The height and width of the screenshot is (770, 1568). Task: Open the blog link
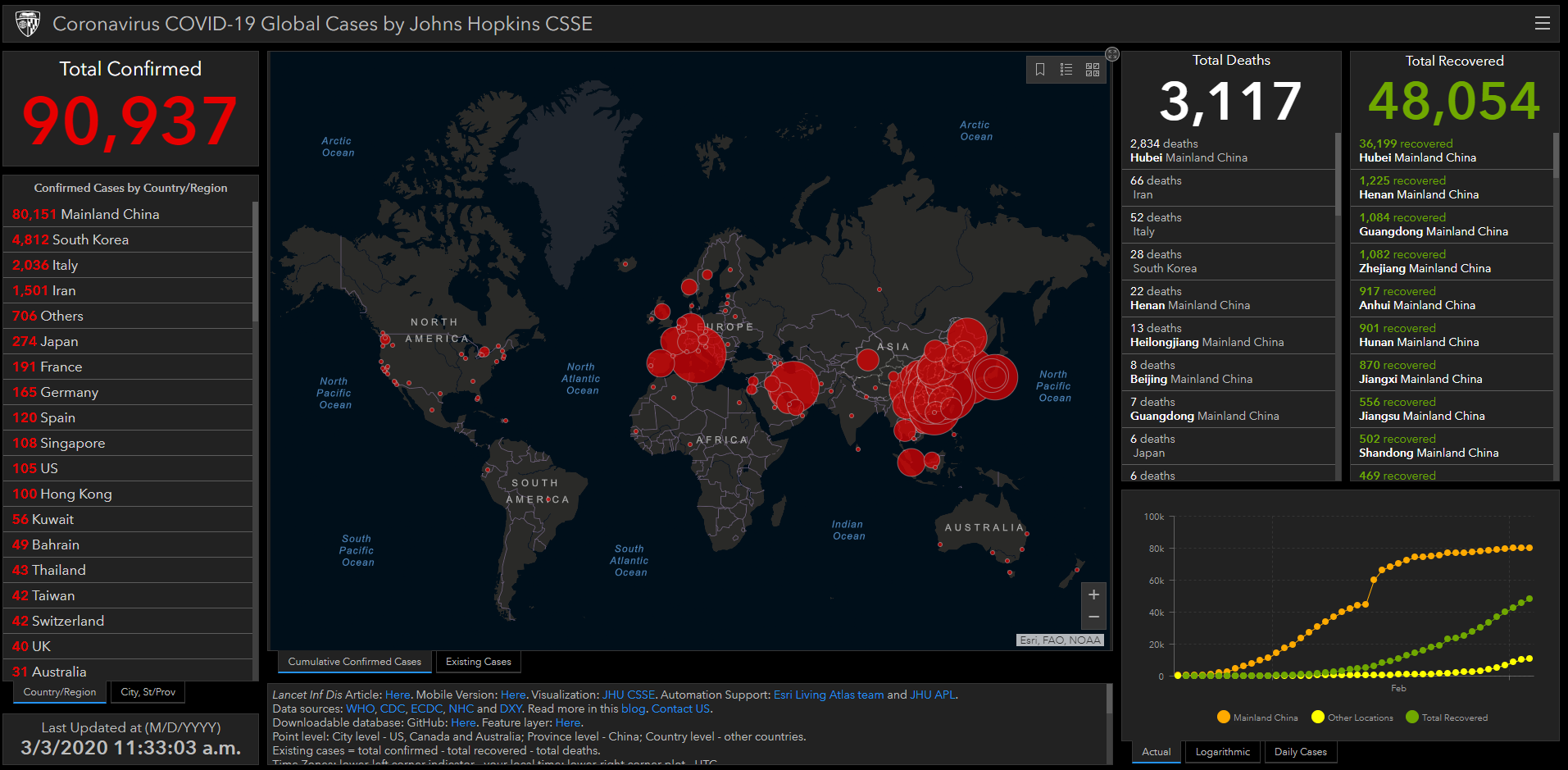(633, 708)
